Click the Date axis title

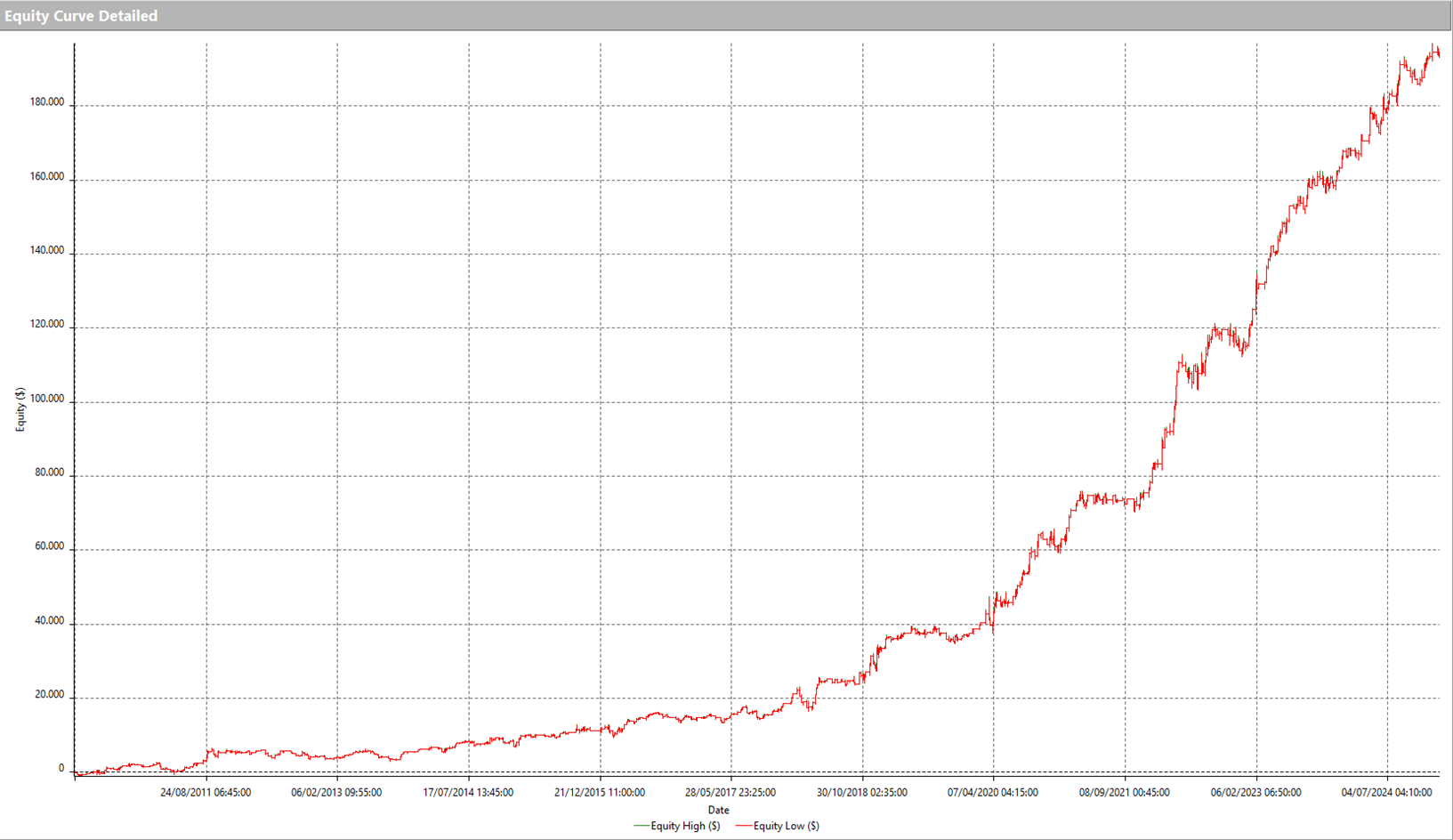coord(718,810)
